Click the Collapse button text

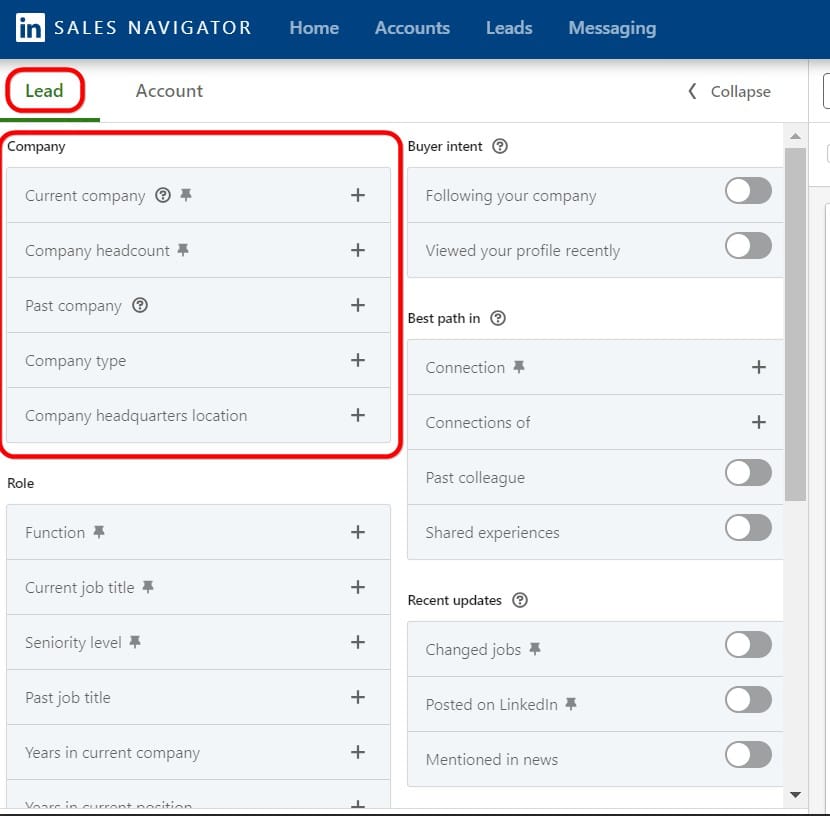[741, 92]
